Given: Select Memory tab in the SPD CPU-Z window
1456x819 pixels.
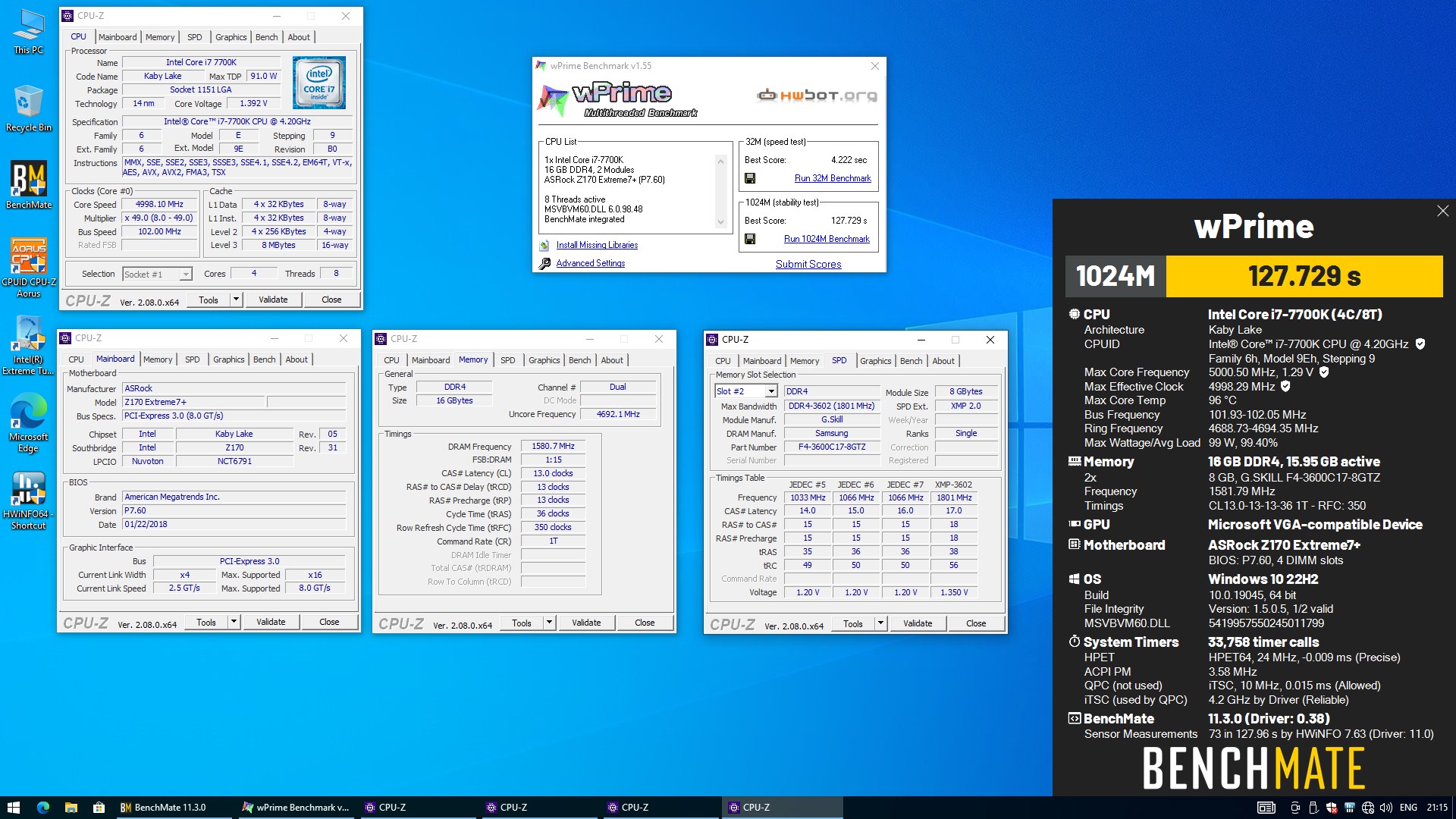Looking at the screenshot, I should pos(805,361).
